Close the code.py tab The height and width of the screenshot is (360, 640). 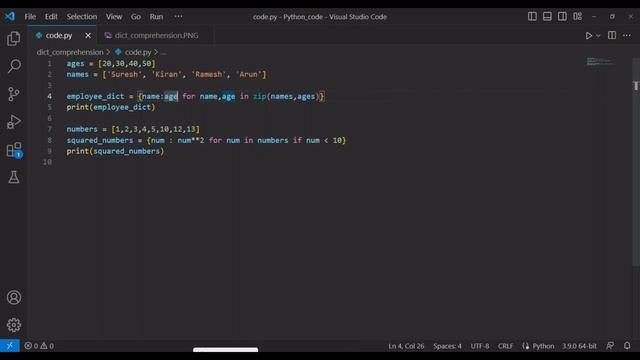pyautogui.click(x=88, y=36)
